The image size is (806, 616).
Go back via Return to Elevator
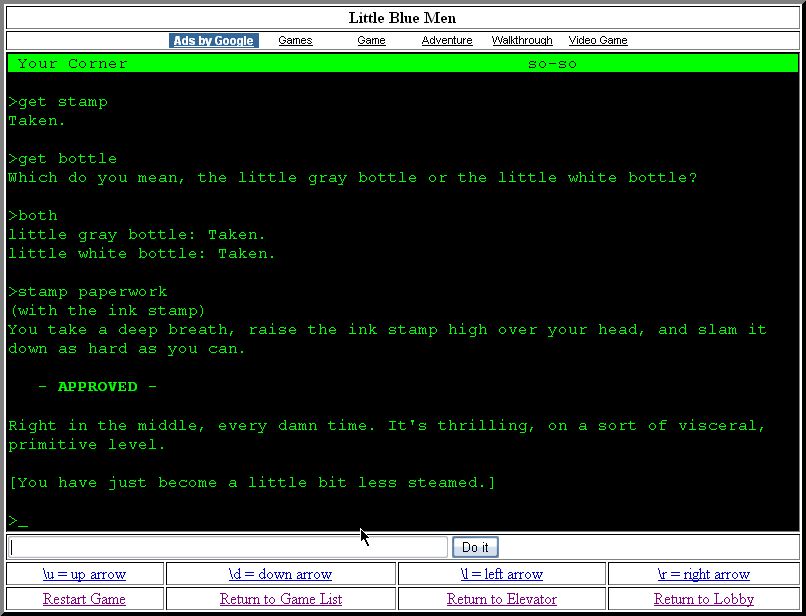click(501, 599)
